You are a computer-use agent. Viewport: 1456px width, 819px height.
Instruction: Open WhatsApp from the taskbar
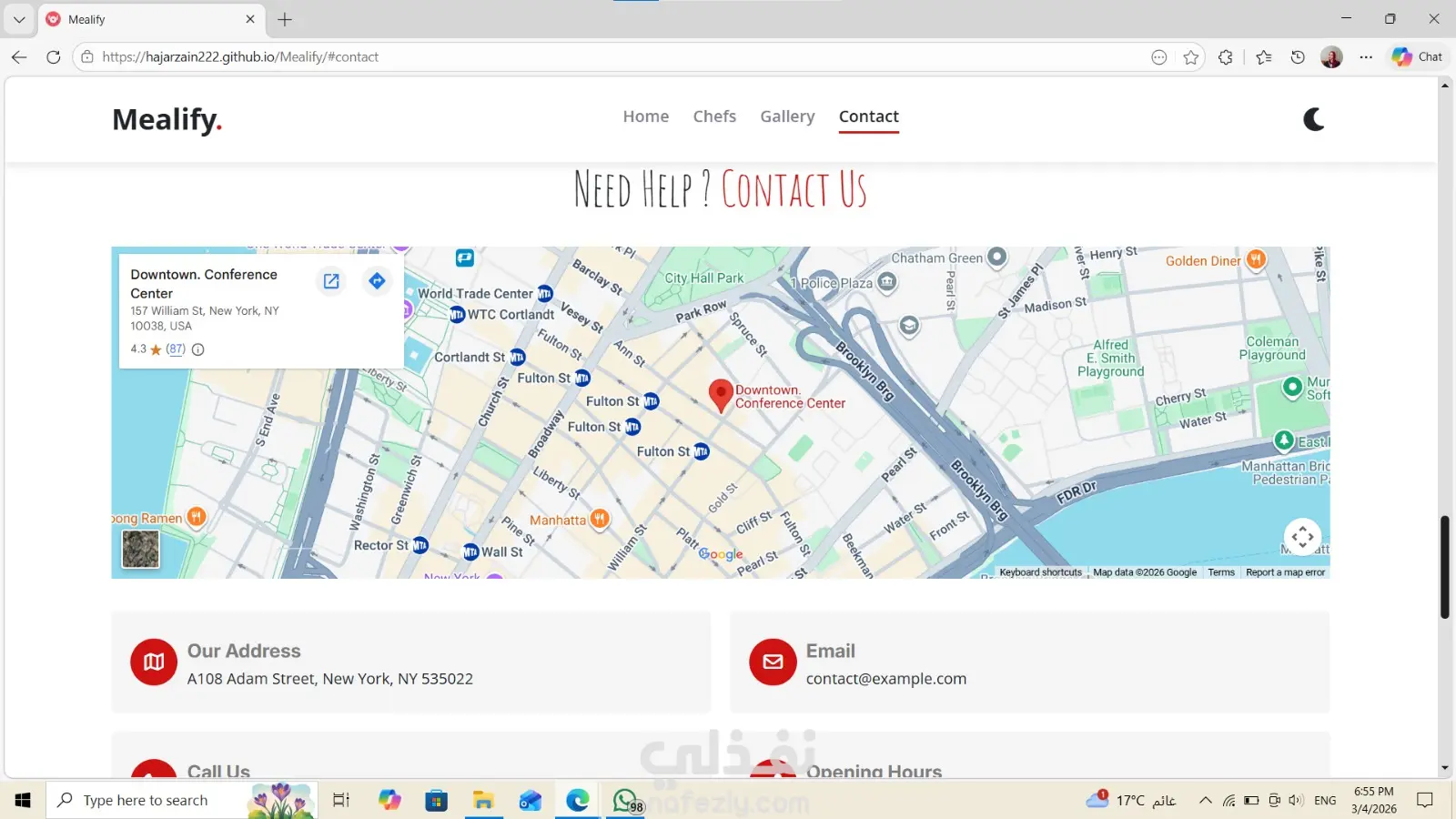click(x=625, y=800)
